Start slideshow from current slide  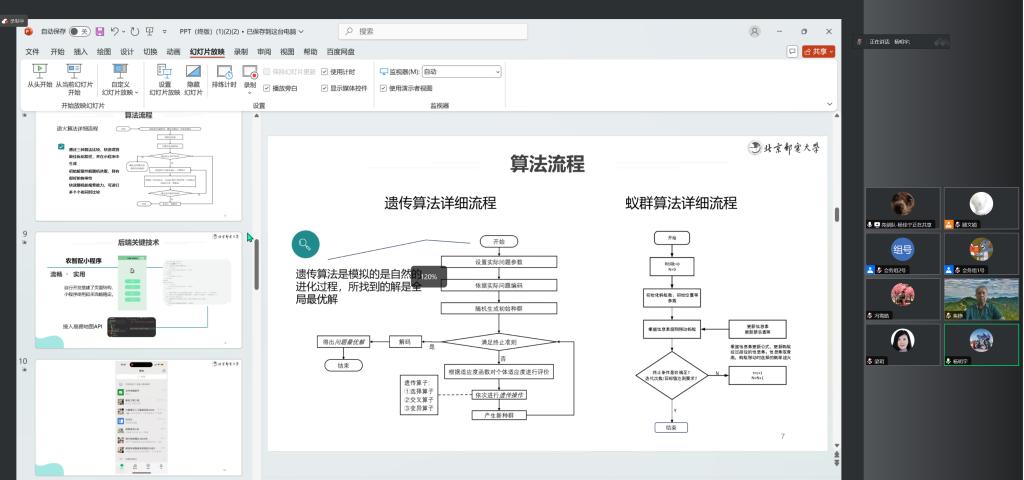[x=74, y=79]
